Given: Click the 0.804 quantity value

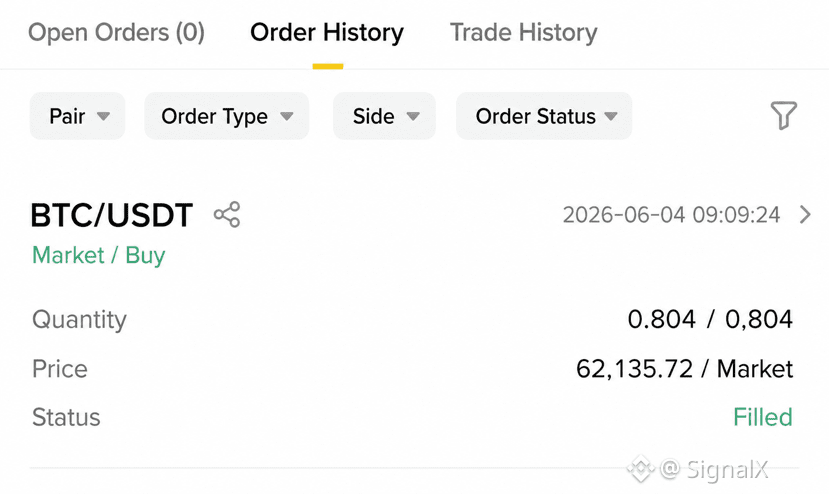Looking at the screenshot, I should (x=661, y=319).
